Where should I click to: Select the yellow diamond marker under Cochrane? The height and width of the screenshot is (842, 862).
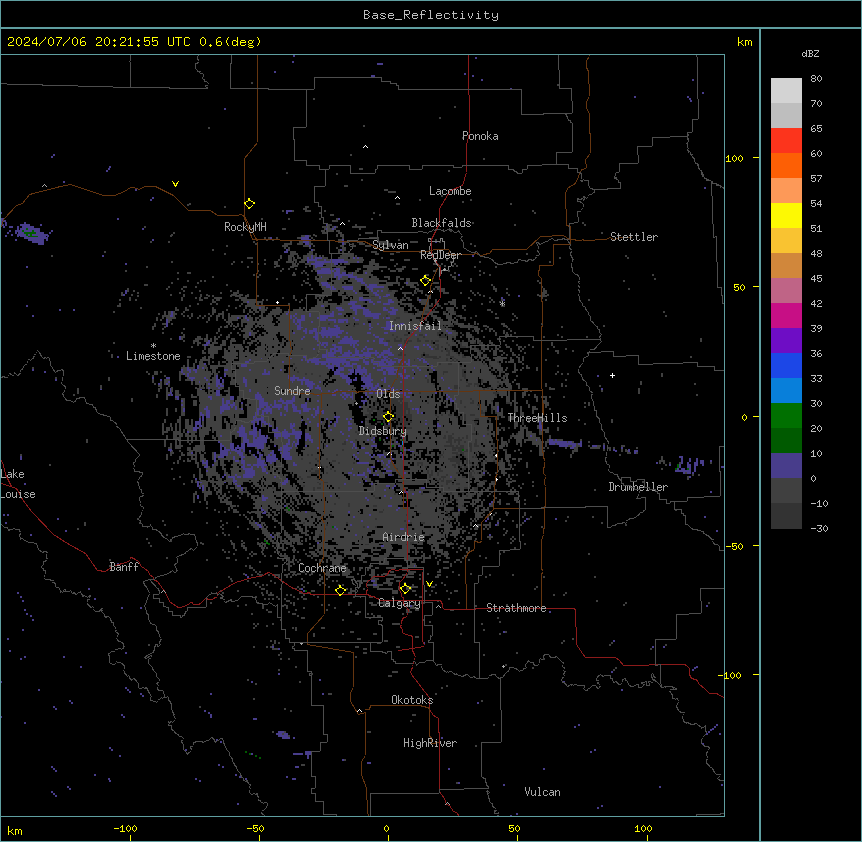coord(340,591)
